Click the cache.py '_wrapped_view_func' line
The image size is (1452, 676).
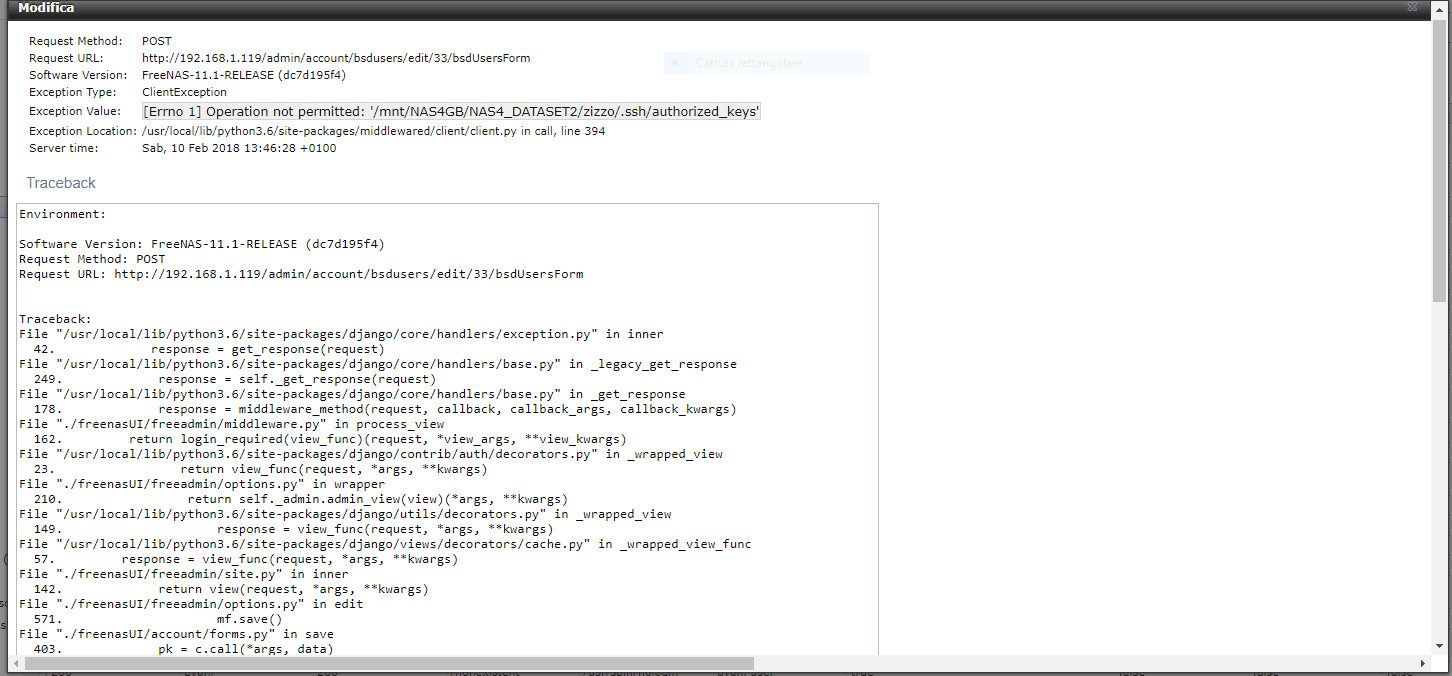point(385,544)
